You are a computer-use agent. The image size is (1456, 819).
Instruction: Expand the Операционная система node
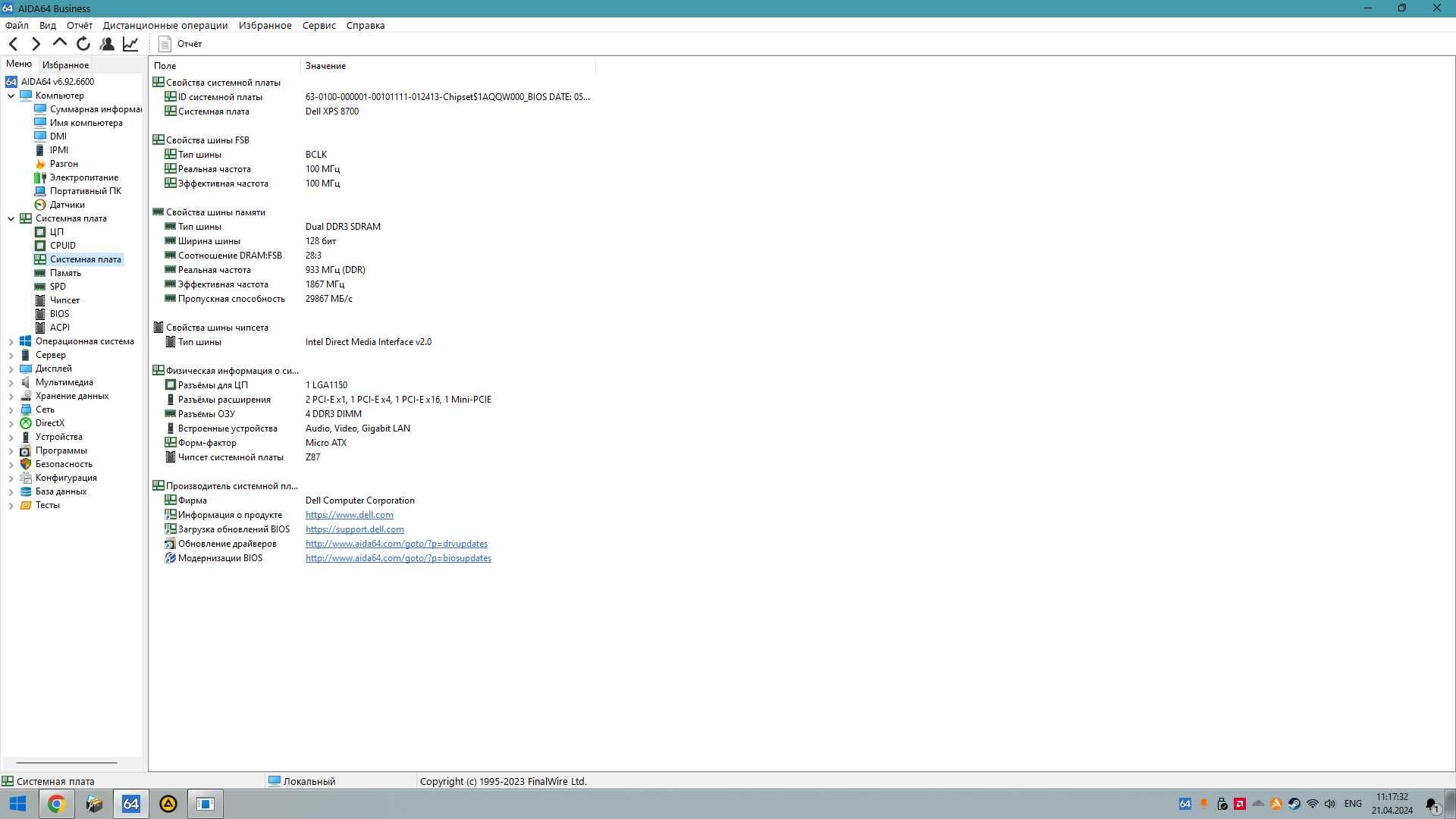click(11, 341)
